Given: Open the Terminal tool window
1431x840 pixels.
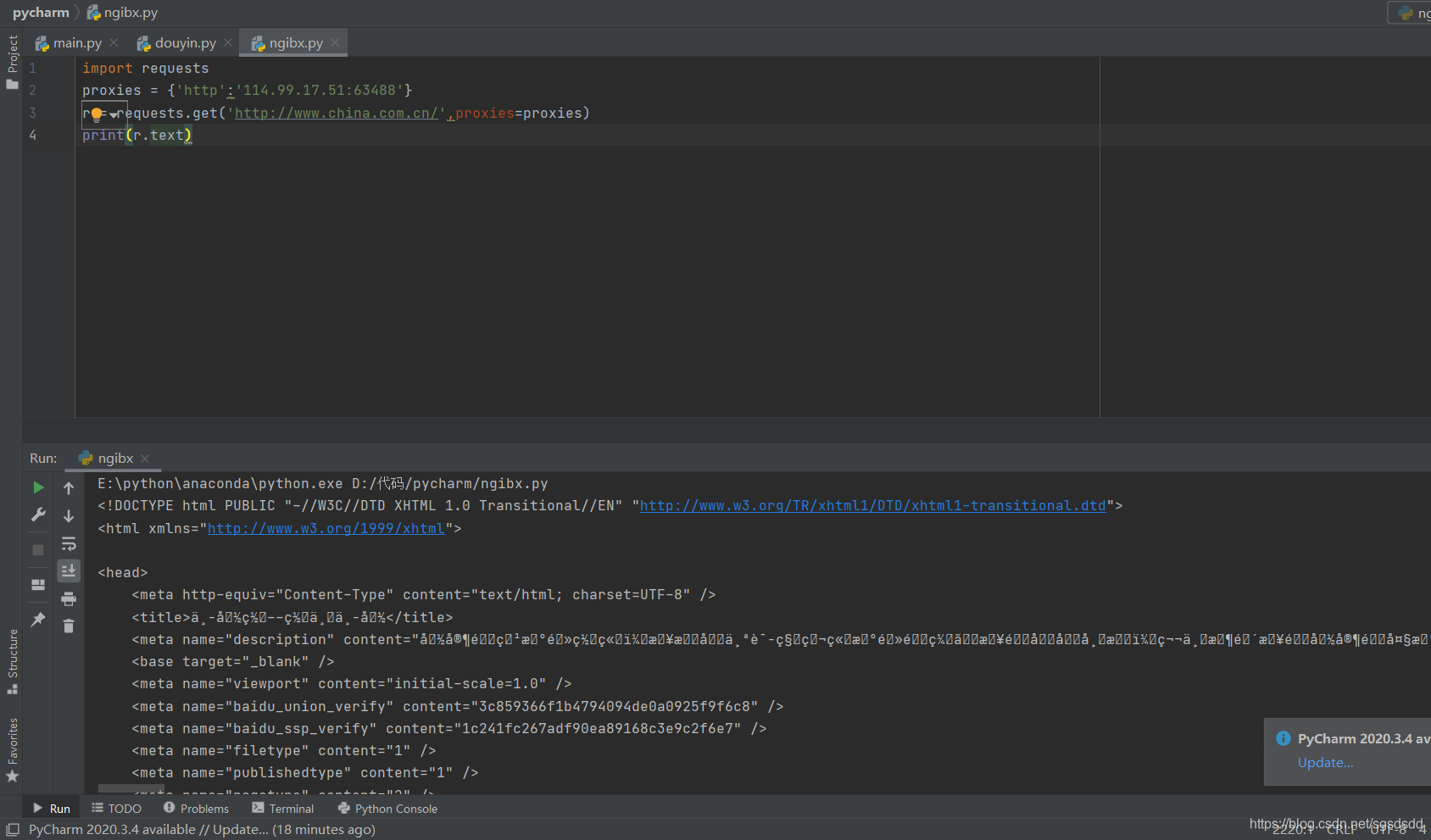Looking at the screenshot, I should pos(283,809).
